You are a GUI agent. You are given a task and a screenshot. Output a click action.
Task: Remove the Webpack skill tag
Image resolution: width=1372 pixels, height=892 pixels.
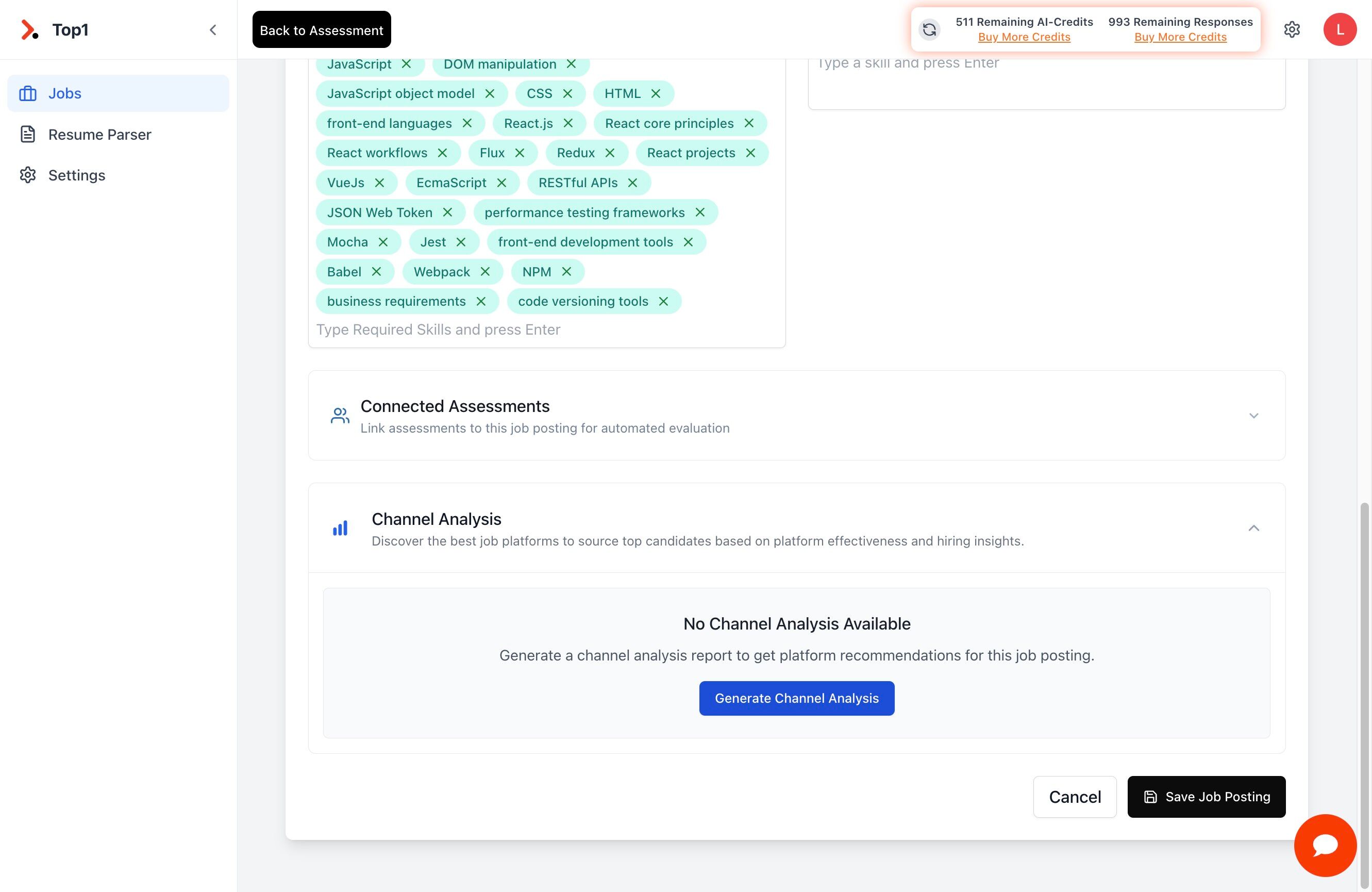coord(486,272)
